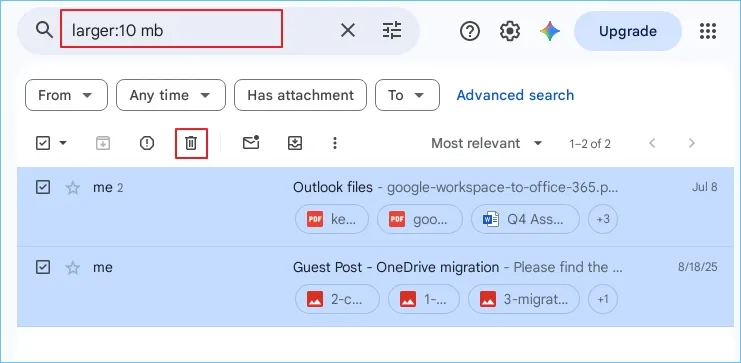Screen dimensions: 741x363
Task: Click the search magnifier icon
Action: pos(44,30)
